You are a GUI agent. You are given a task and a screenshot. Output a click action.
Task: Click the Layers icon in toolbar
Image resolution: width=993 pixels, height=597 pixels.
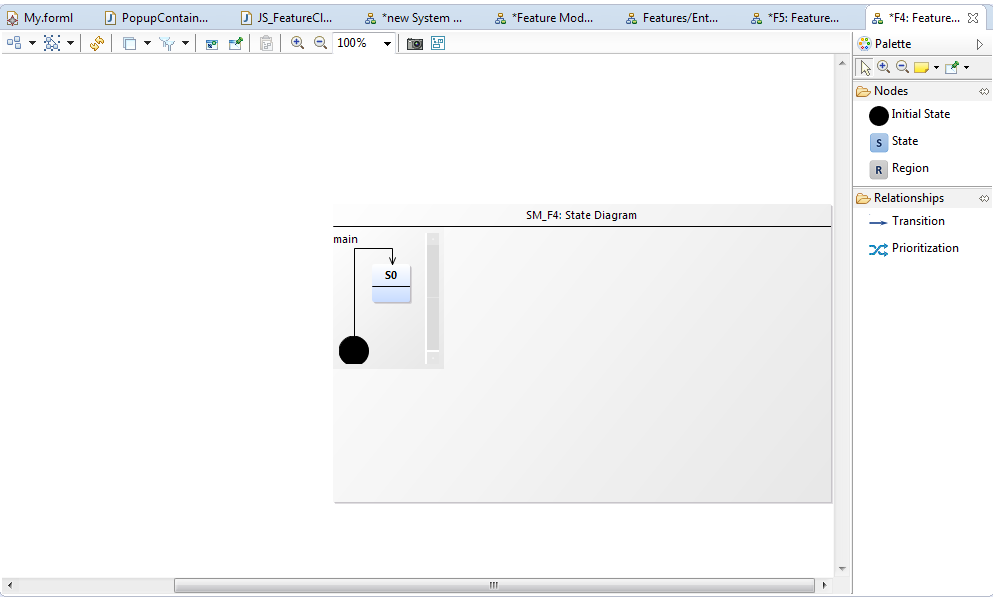coord(129,43)
